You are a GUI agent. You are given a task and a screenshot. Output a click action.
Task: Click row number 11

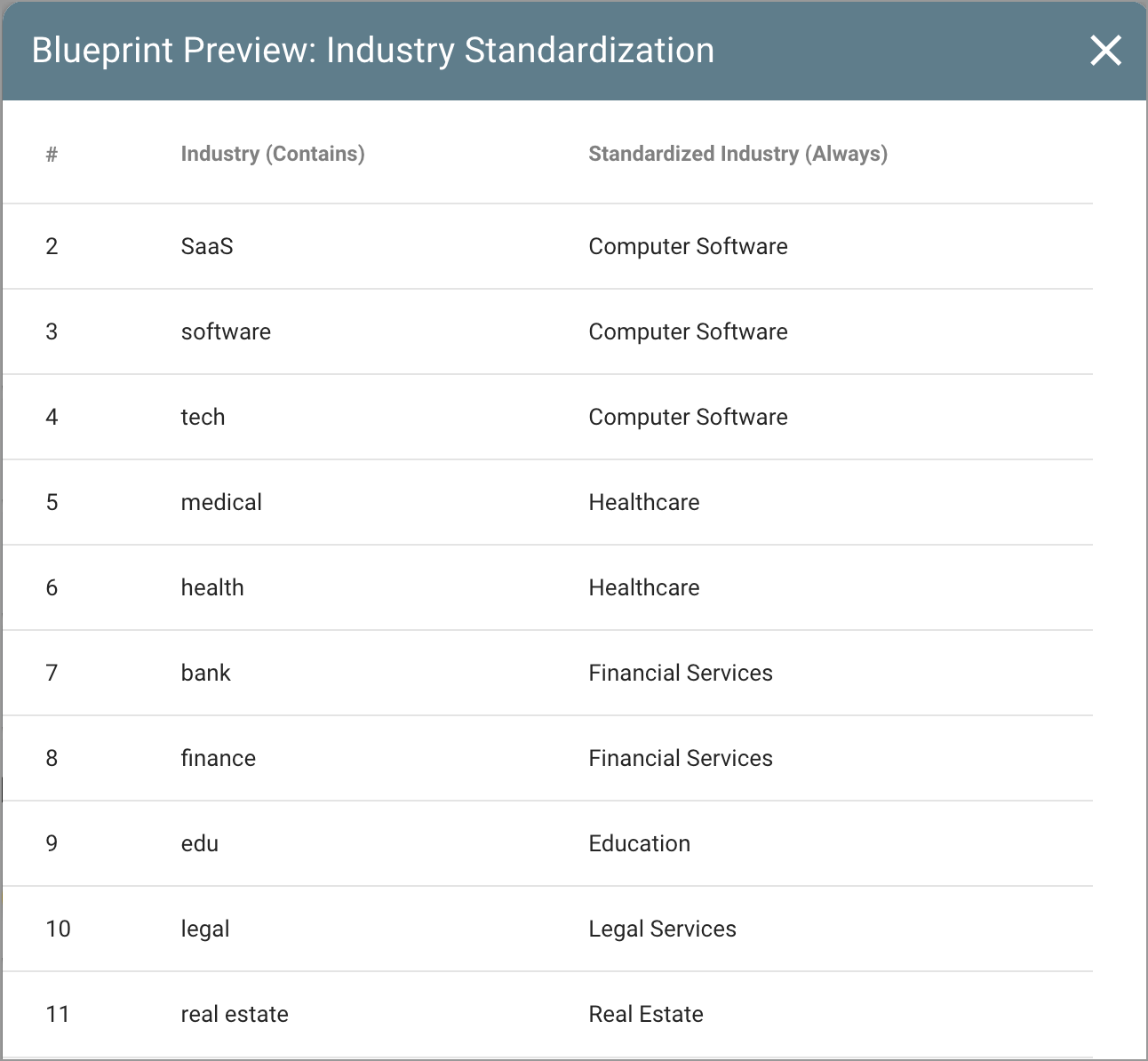pyautogui.click(x=58, y=1014)
